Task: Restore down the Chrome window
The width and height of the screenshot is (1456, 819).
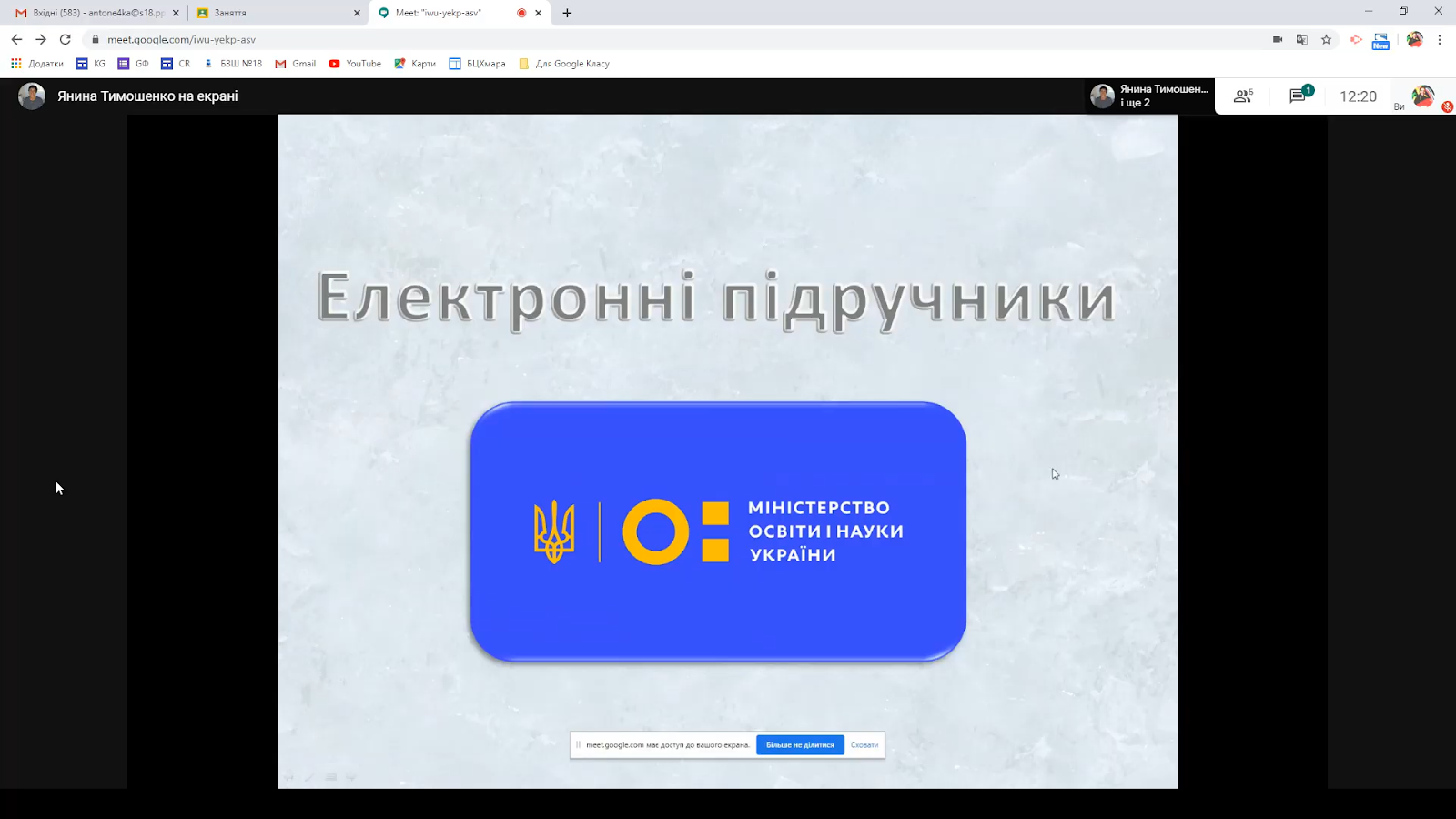Action: coord(1403,11)
